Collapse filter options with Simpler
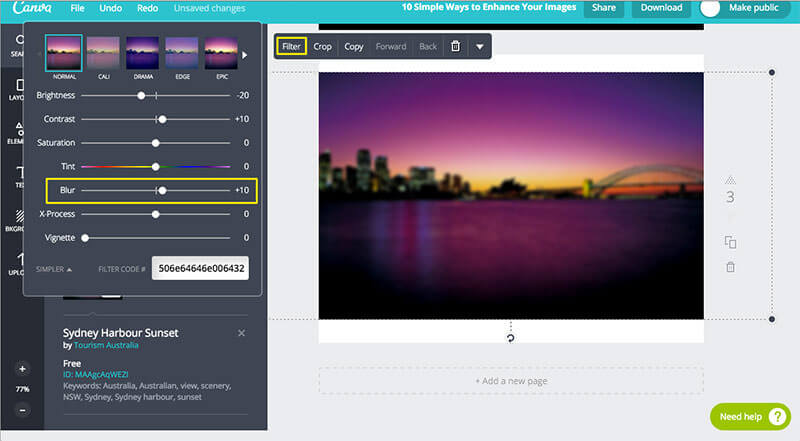800x441 pixels. [53, 269]
